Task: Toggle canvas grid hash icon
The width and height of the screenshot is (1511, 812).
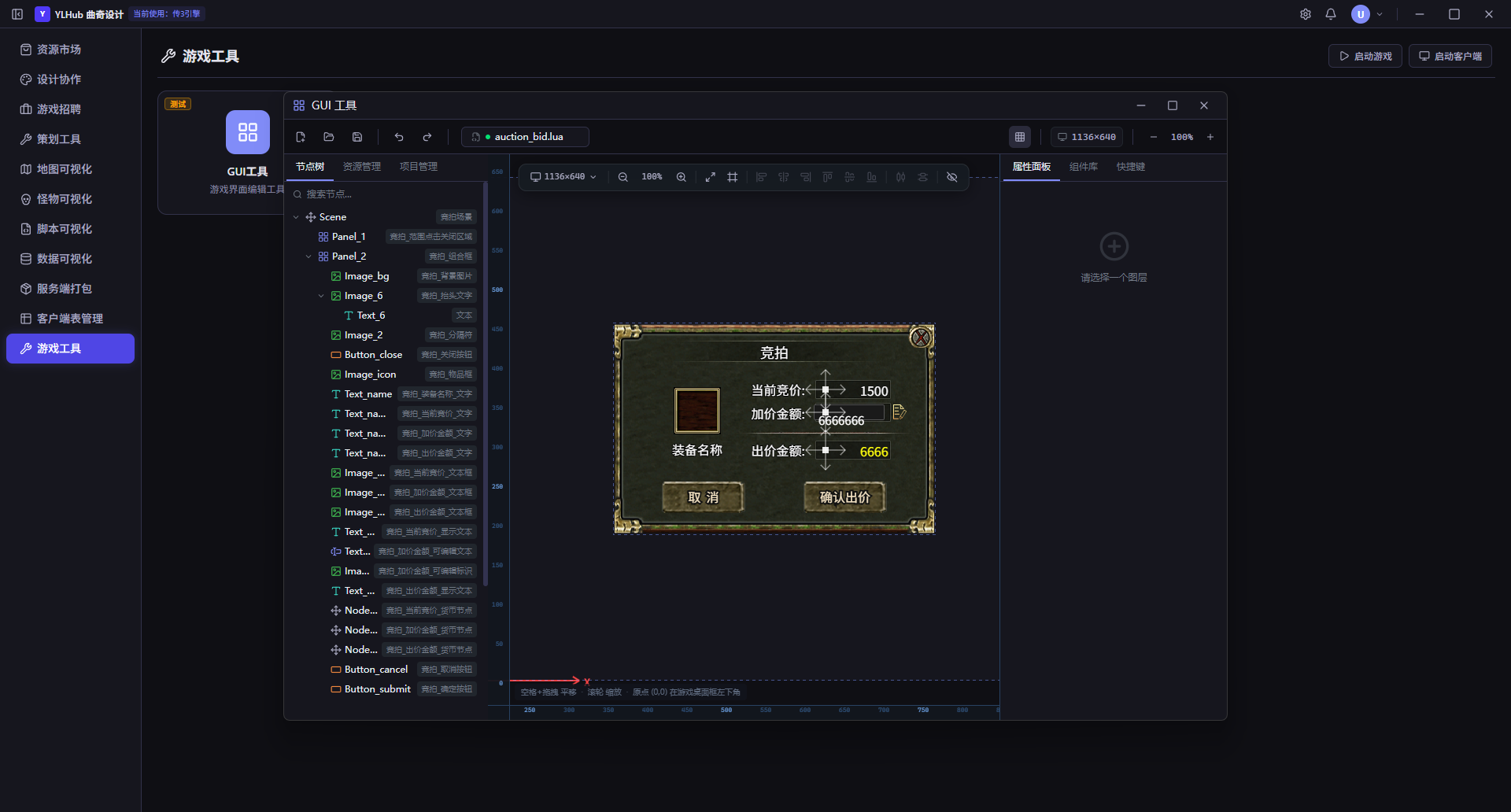Action: coord(733,177)
